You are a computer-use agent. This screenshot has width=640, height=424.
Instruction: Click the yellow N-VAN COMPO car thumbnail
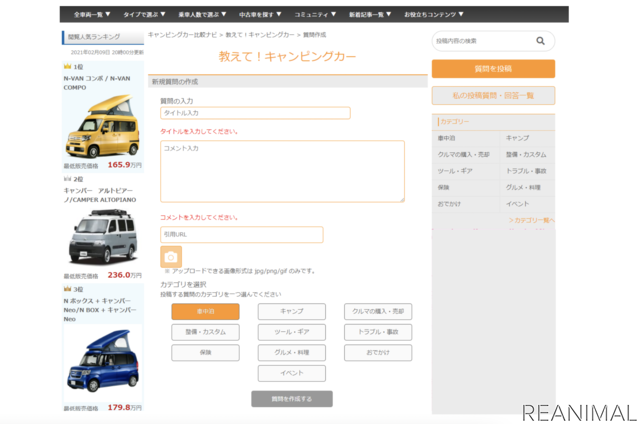[103, 127]
